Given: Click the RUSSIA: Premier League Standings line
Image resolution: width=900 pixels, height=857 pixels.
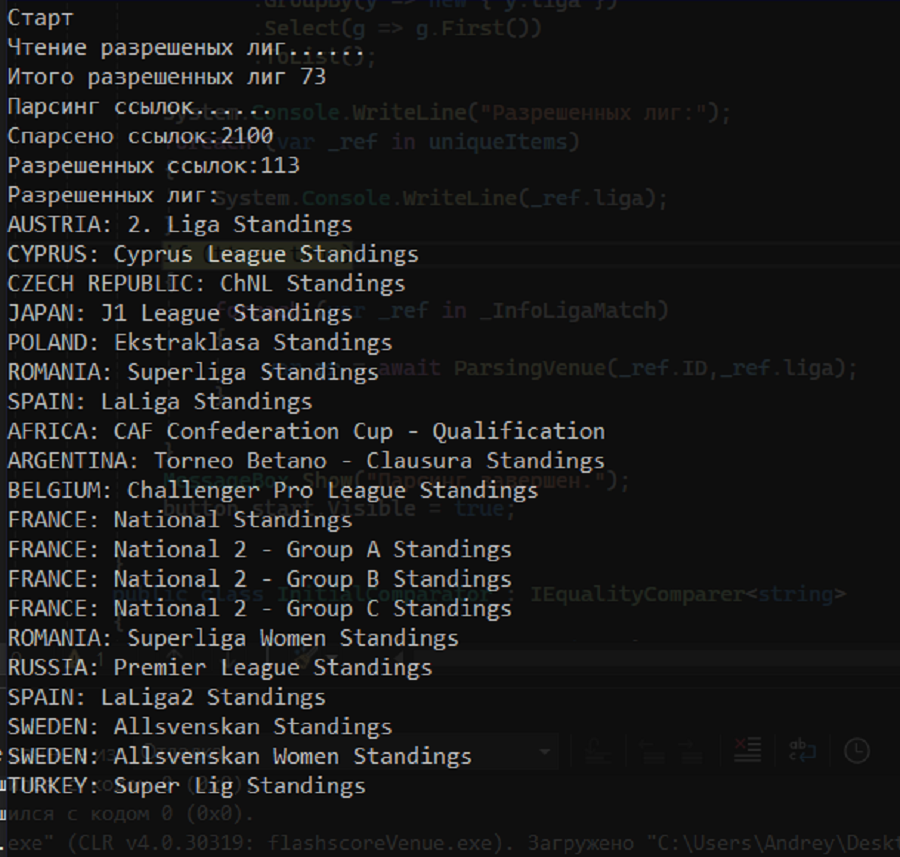Looking at the screenshot, I should [x=220, y=667].
